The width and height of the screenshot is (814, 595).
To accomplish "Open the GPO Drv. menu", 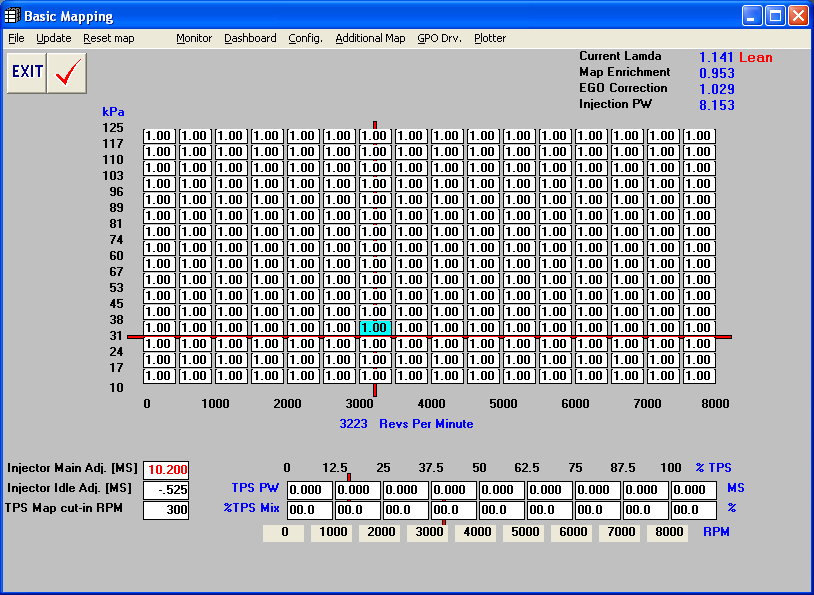I will pos(439,38).
